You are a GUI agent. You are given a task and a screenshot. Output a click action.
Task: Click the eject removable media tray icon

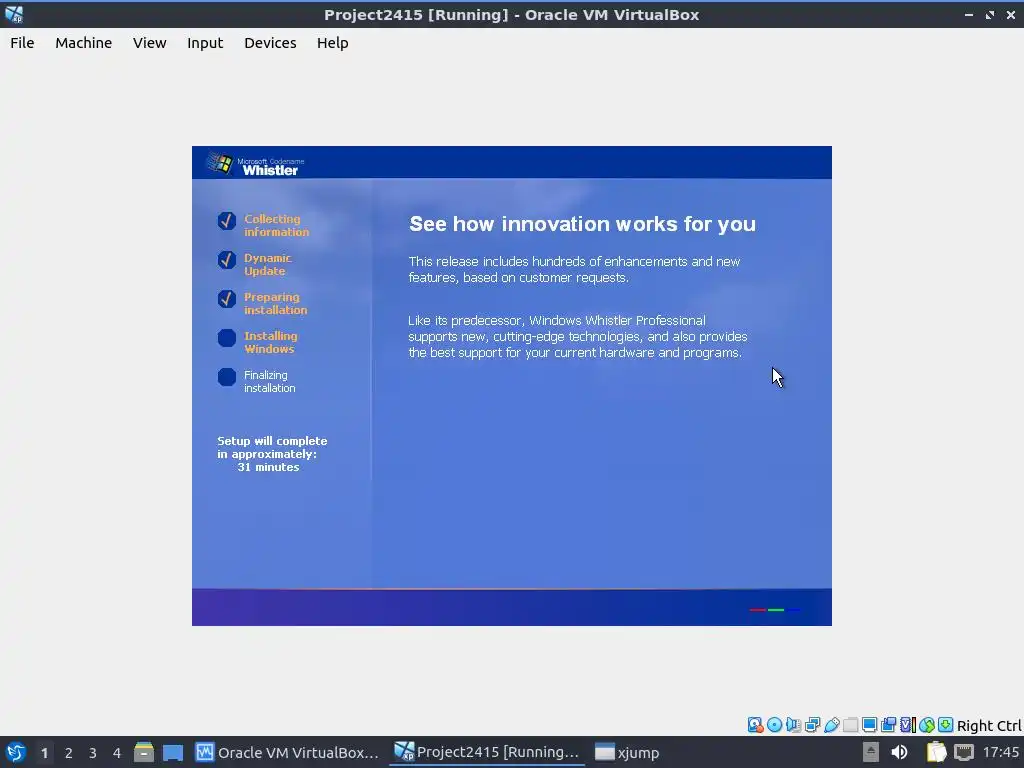pos(871,752)
